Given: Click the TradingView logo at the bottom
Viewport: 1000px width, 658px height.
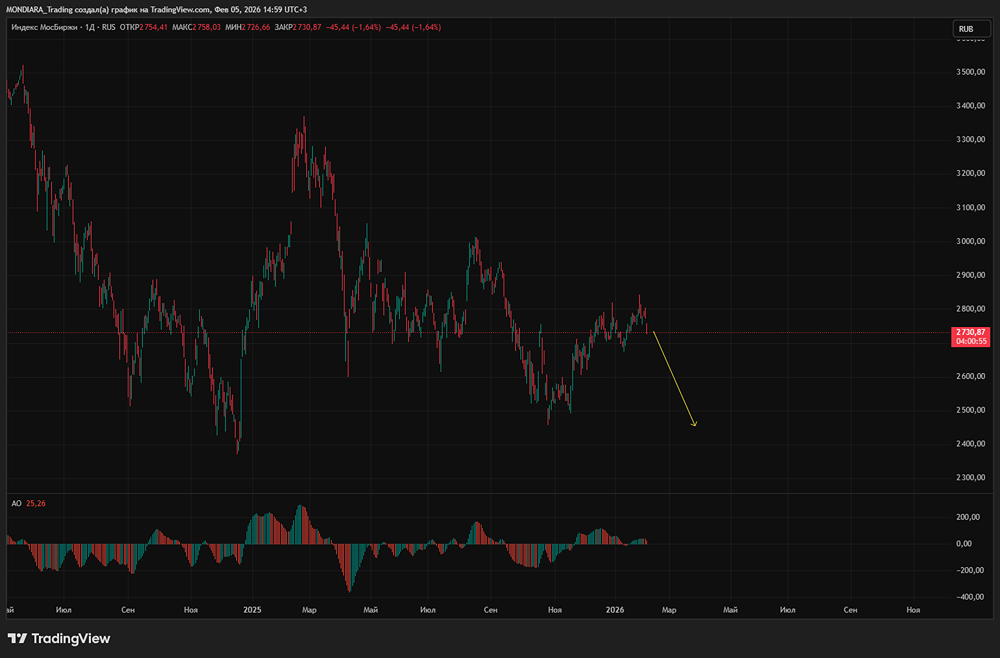Looking at the screenshot, I should (59, 638).
